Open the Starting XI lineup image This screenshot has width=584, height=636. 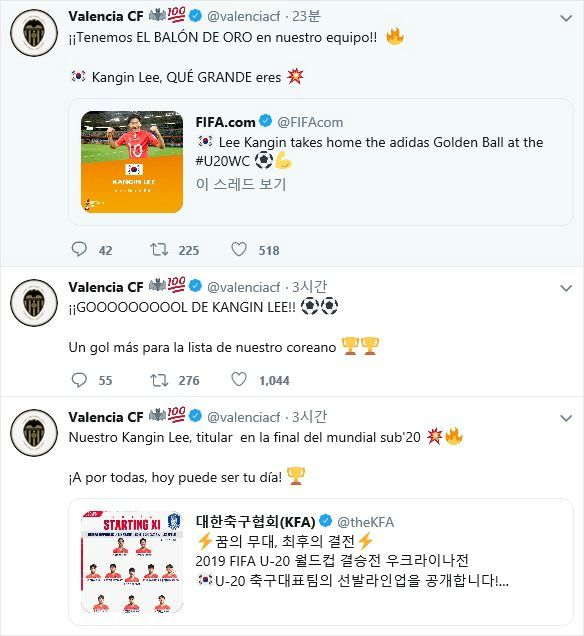[132, 562]
